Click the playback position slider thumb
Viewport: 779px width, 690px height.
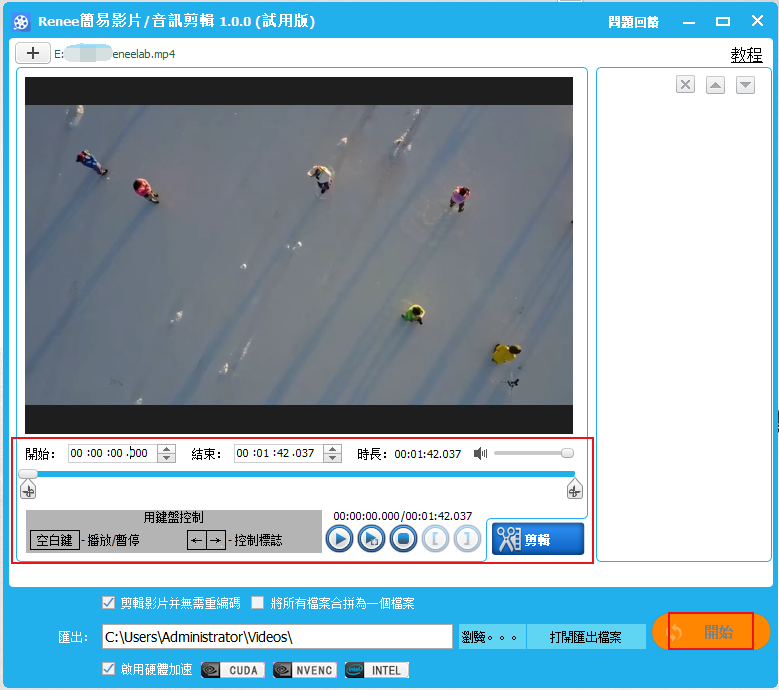[x=28, y=473]
